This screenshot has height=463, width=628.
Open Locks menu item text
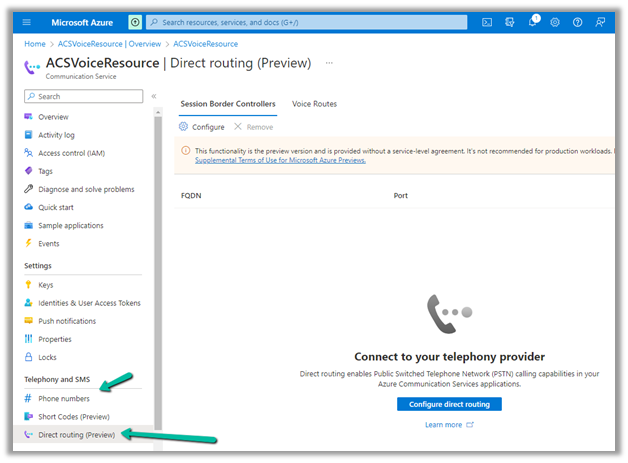(x=47, y=357)
